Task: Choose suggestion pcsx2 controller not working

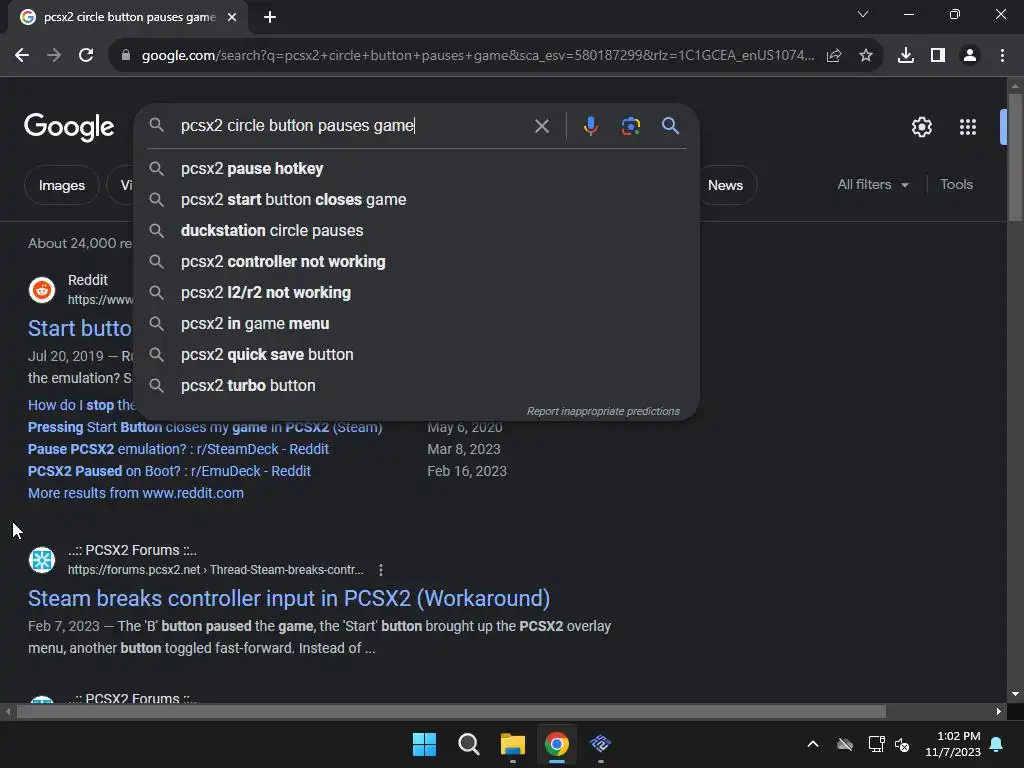Action: 417,261
